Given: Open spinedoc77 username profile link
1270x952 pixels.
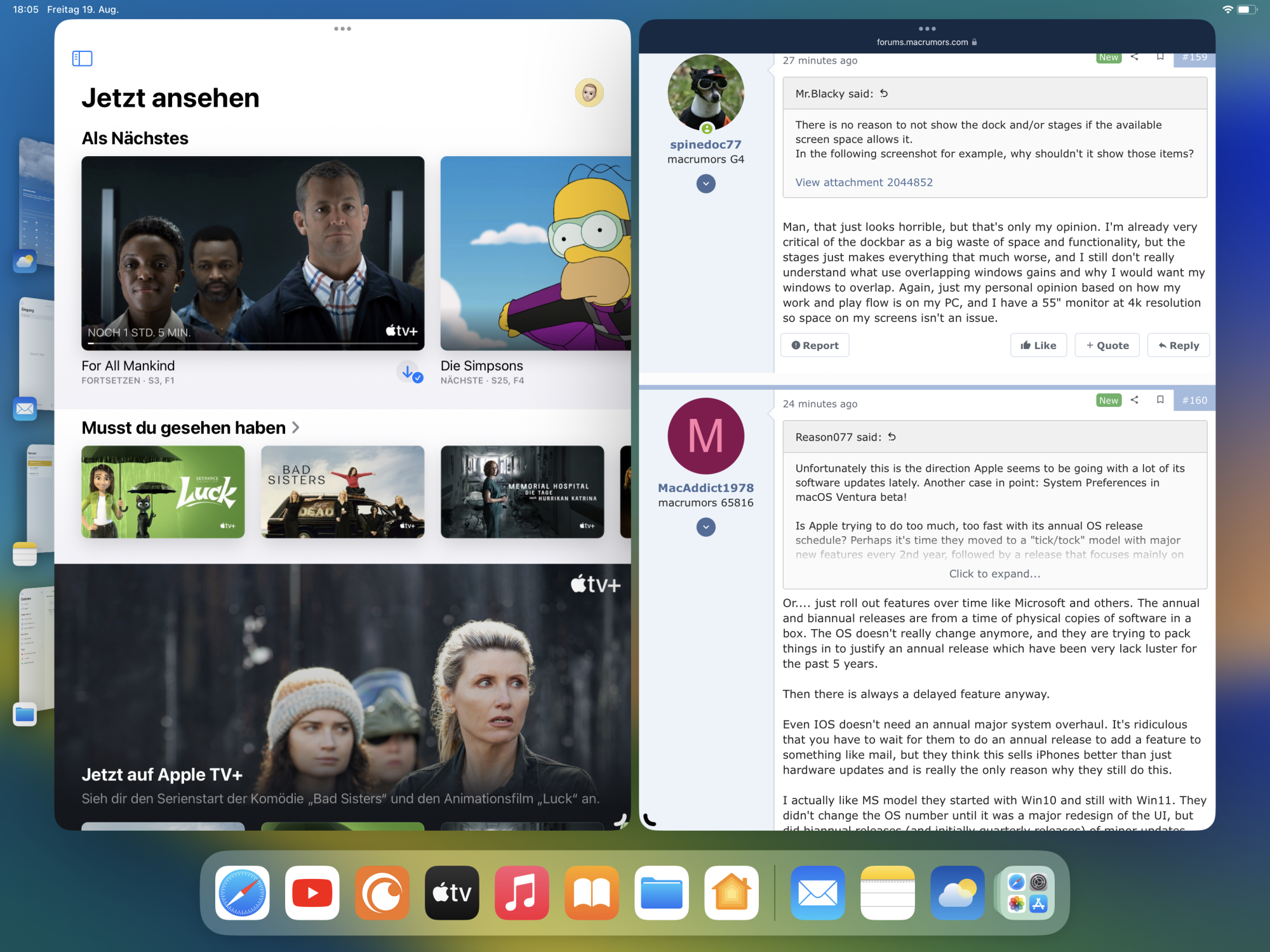Looking at the screenshot, I should pyautogui.click(x=705, y=145).
